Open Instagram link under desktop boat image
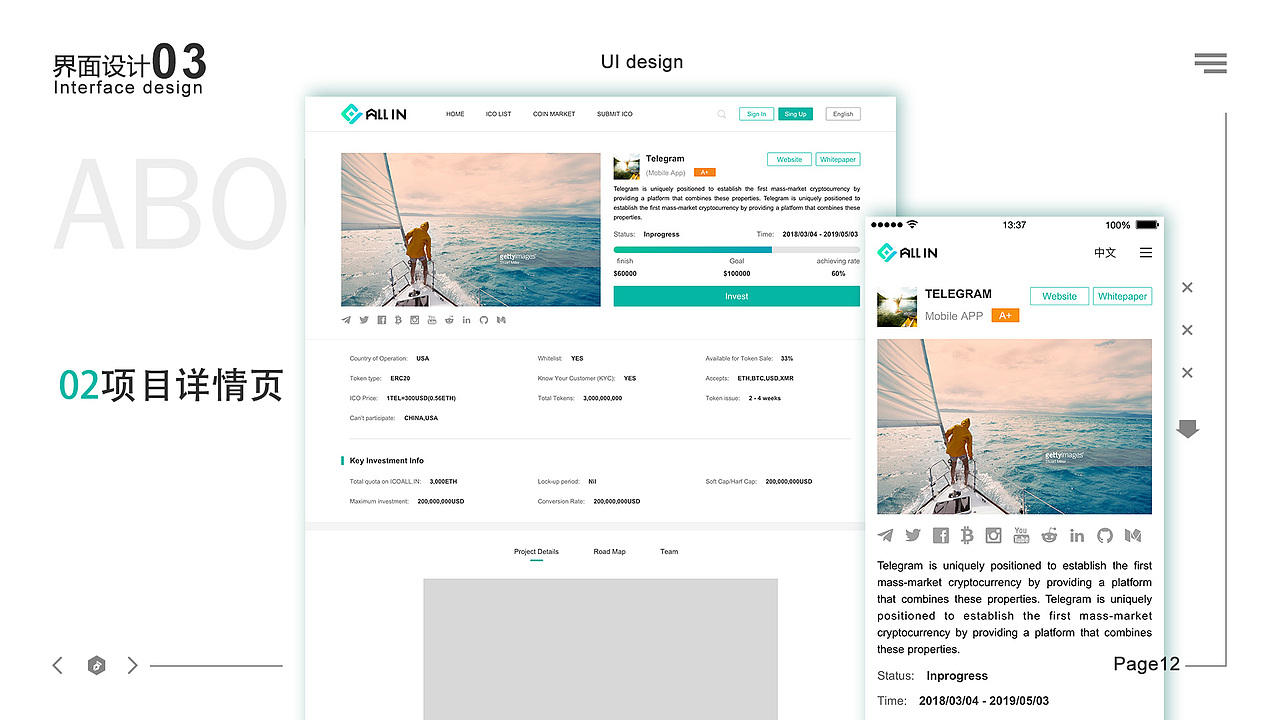Viewport: 1280px width, 720px height. (x=415, y=320)
